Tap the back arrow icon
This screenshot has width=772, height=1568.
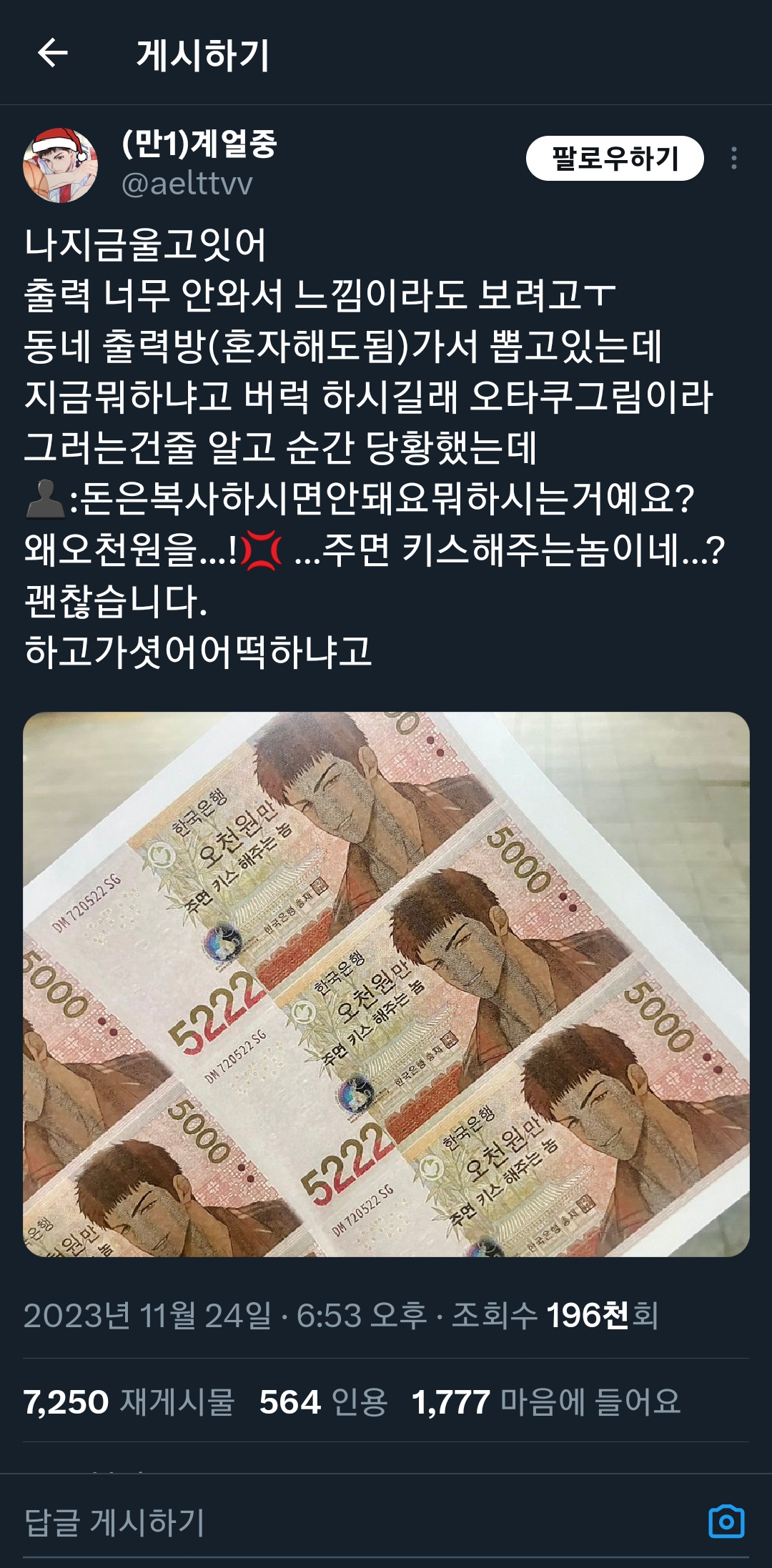(52, 53)
